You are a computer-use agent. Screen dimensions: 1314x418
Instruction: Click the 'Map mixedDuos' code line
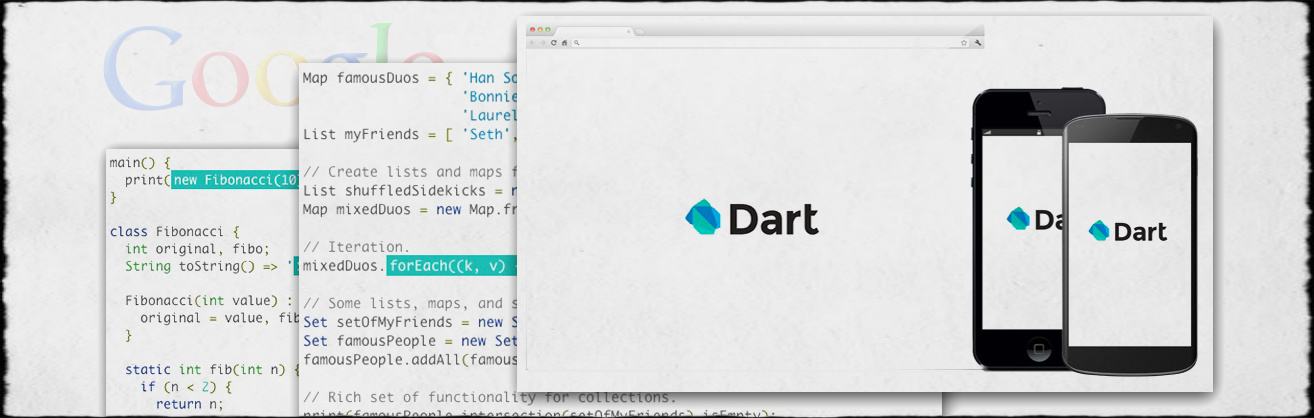click(x=410, y=210)
